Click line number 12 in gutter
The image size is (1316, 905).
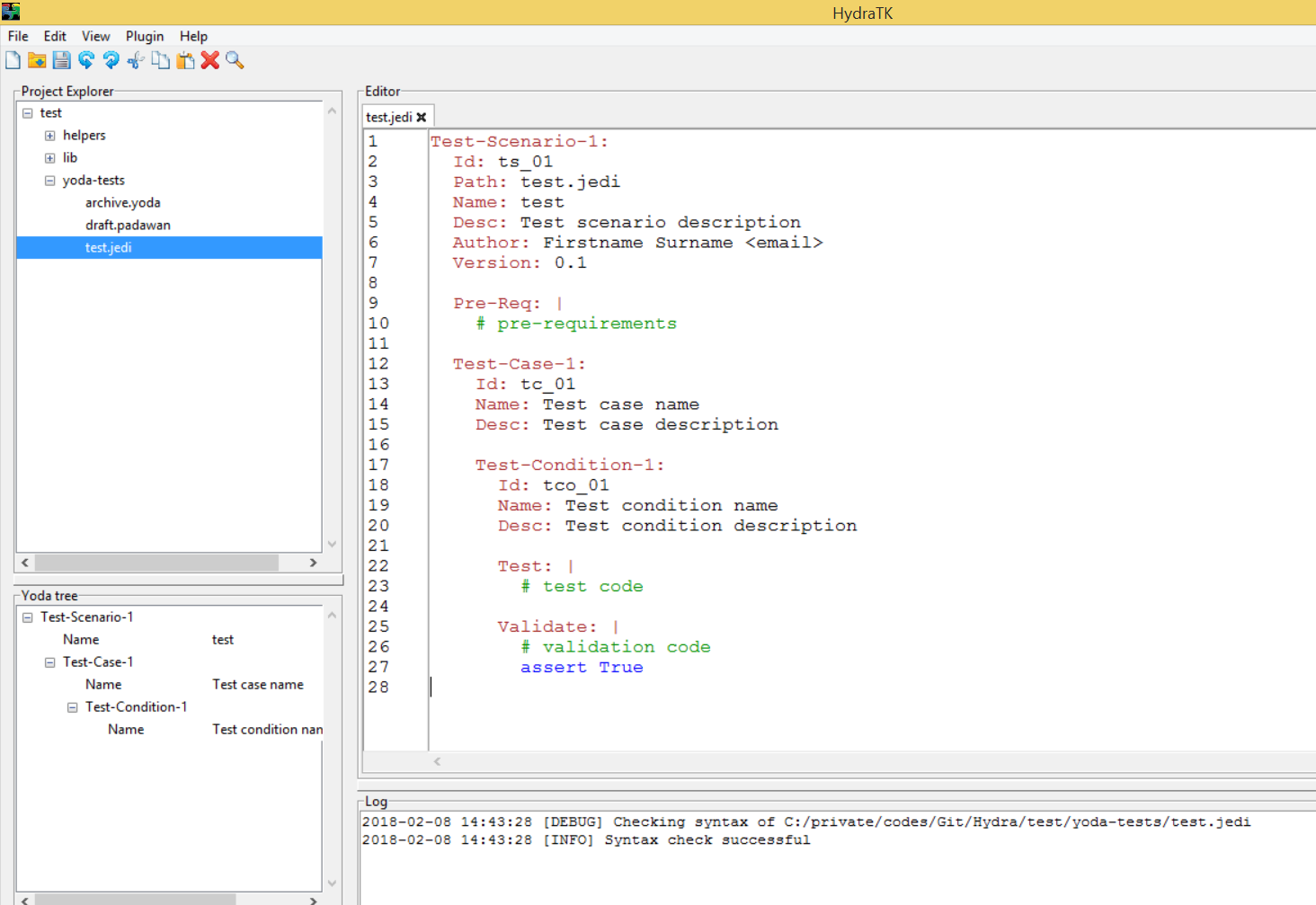pyautogui.click(x=378, y=364)
